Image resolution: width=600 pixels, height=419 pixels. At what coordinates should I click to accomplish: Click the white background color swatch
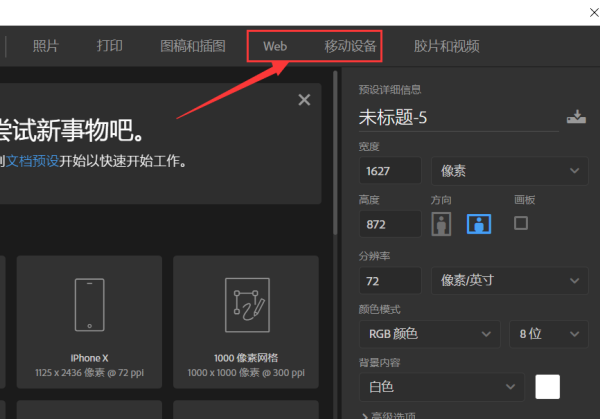click(547, 386)
